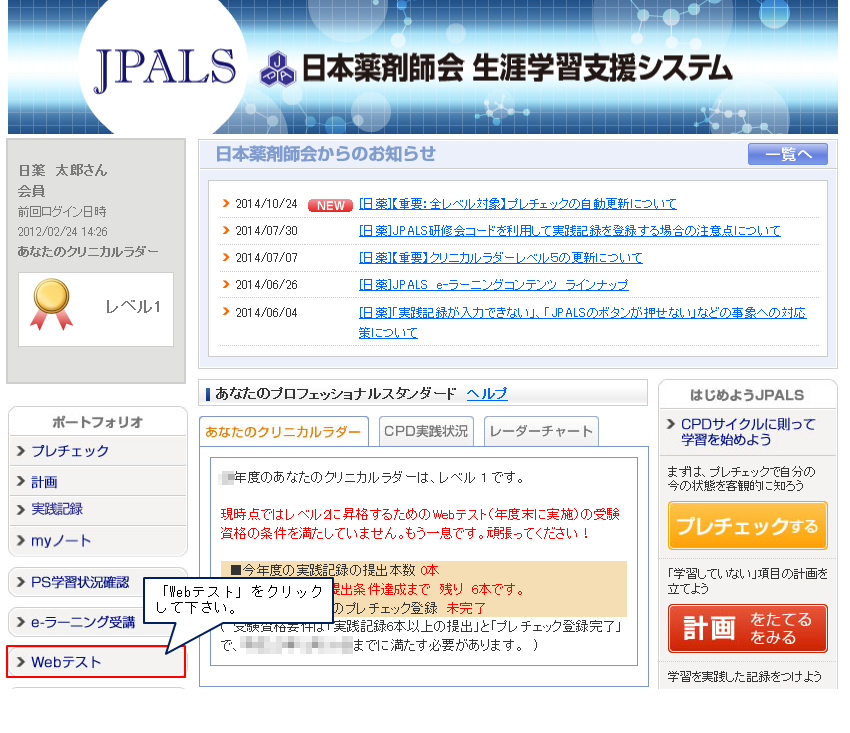Screen dimensions: 850x733
Task: Open CPDサイクルに則って学習を始めよう link
Action: click(x=748, y=432)
